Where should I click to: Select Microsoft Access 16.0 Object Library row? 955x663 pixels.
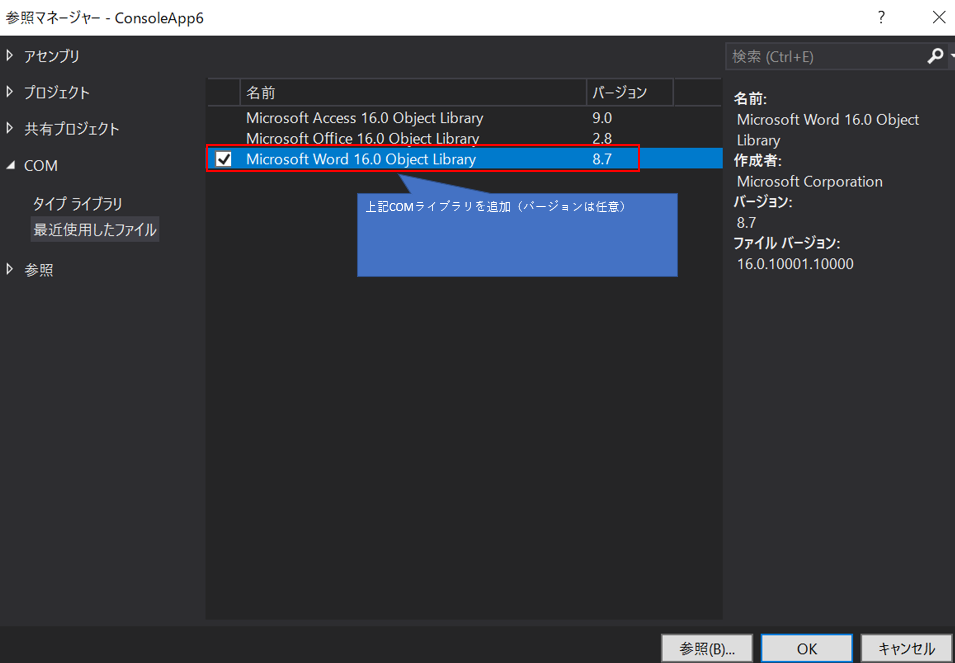point(465,118)
